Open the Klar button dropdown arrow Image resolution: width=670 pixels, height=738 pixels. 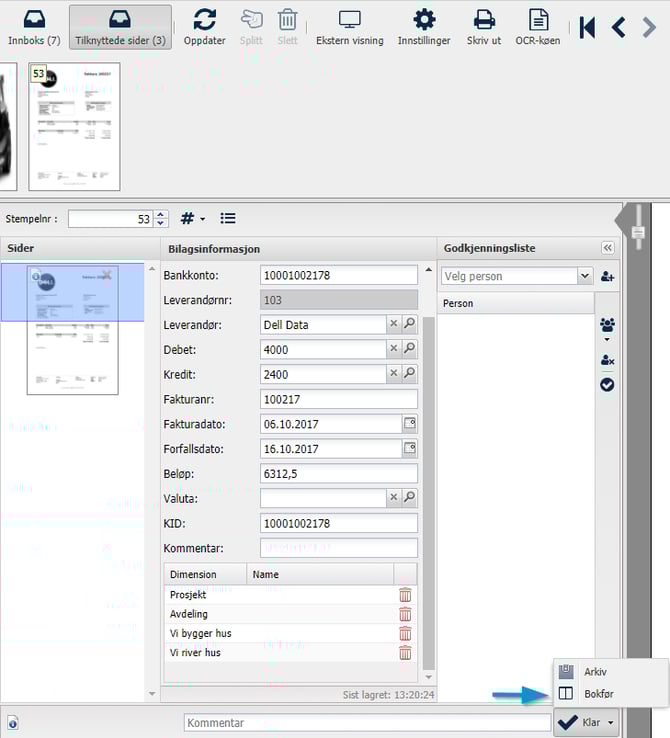610,723
